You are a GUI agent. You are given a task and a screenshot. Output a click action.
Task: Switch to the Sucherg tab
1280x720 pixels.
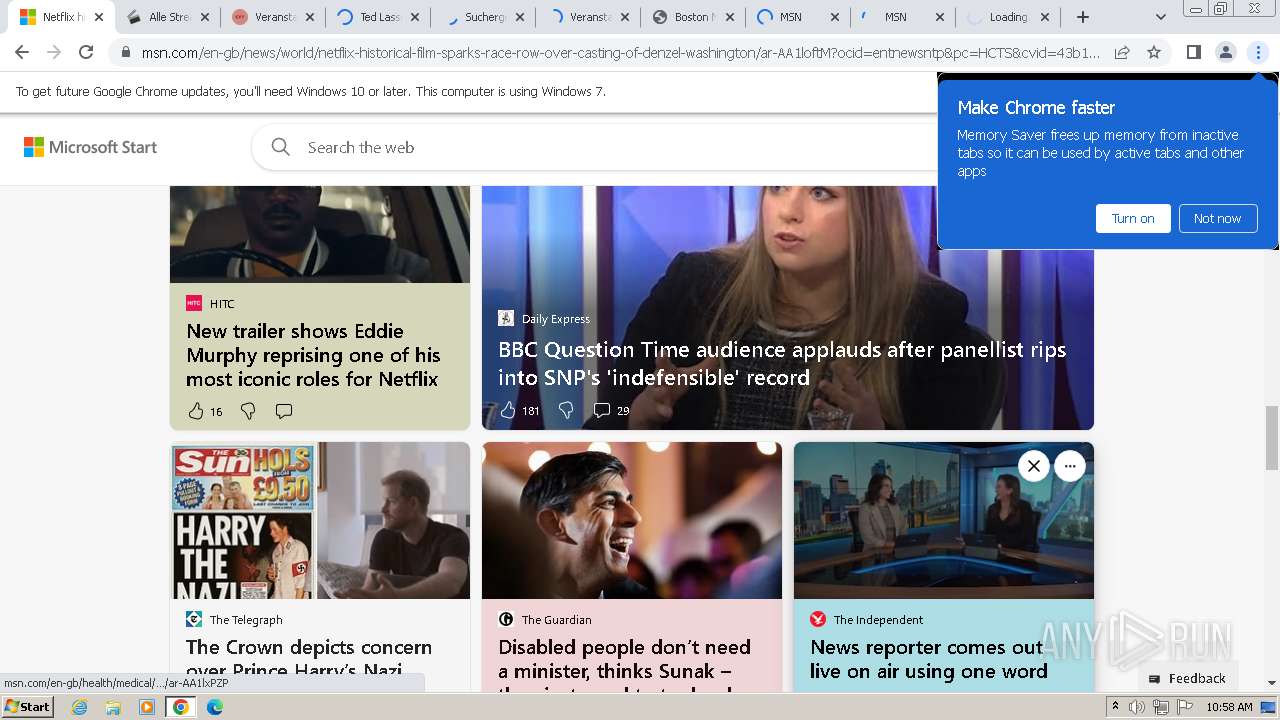pyautogui.click(x=485, y=17)
